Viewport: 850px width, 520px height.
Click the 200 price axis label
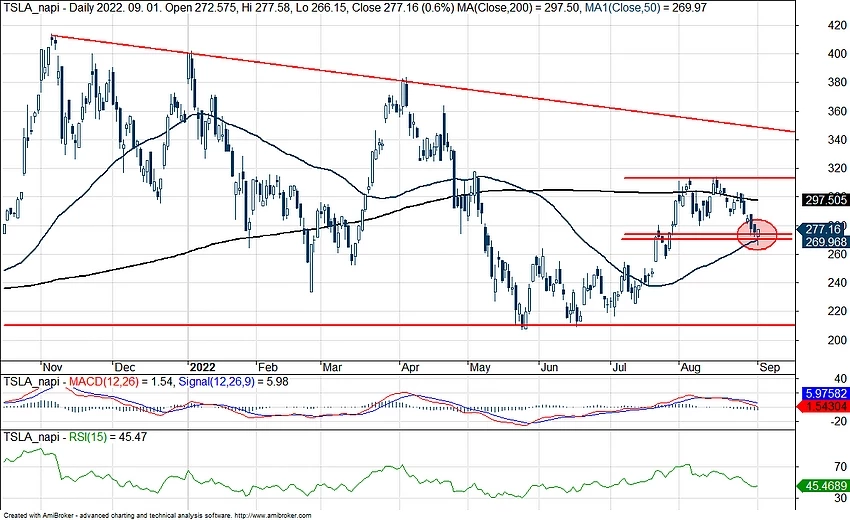point(837,340)
